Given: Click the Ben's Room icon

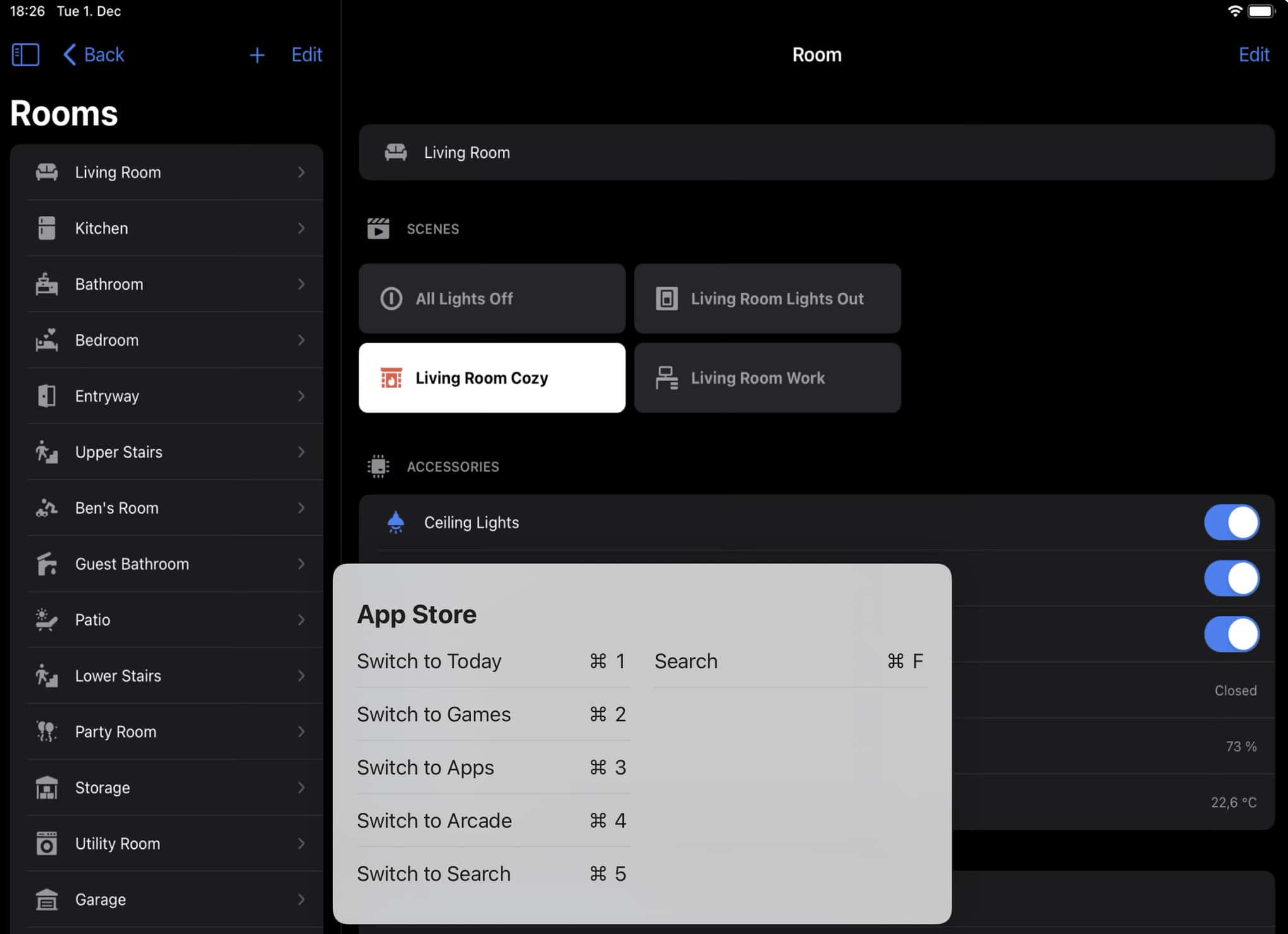Looking at the screenshot, I should pyautogui.click(x=47, y=508).
